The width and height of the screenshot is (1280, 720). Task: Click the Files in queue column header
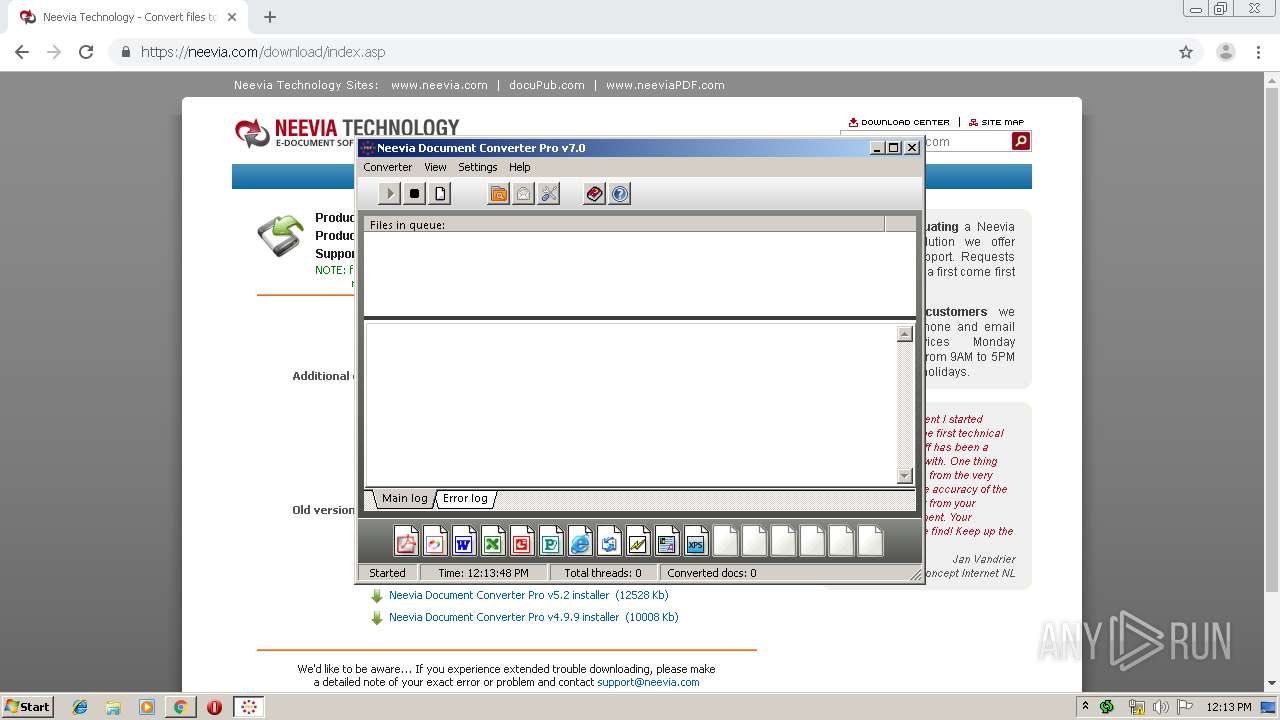pyautogui.click(x=624, y=225)
